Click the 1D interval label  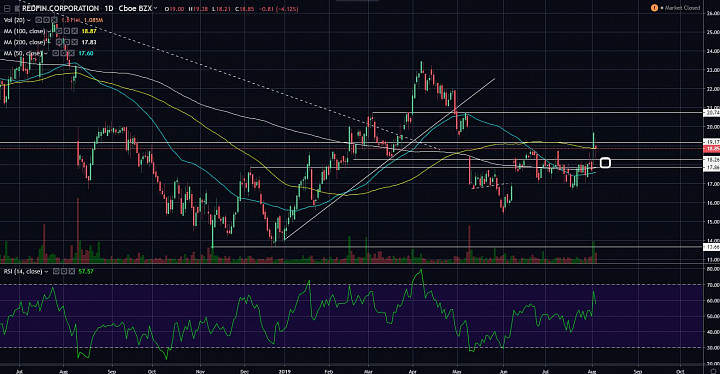click(108, 8)
